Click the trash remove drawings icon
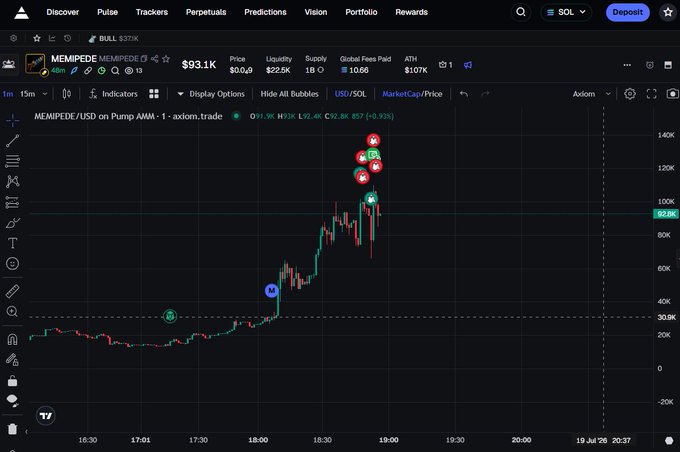Image resolution: width=680 pixels, height=452 pixels. click(13, 429)
